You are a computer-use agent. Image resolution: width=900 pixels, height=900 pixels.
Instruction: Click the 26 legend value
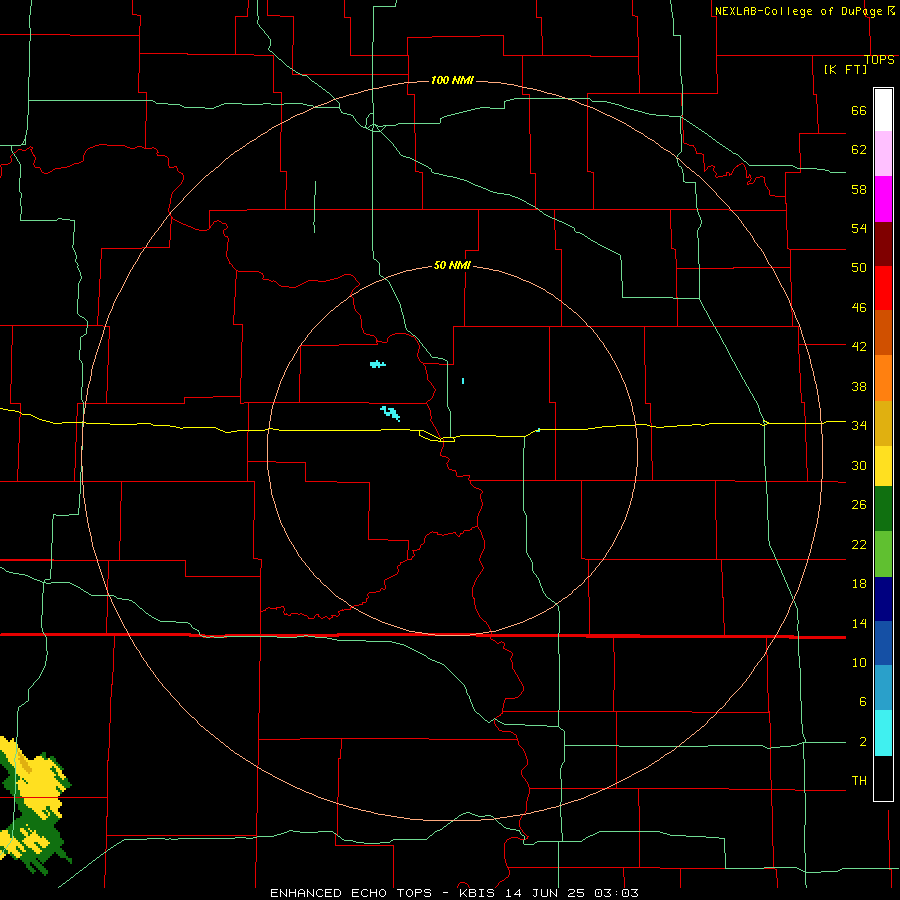[859, 505]
